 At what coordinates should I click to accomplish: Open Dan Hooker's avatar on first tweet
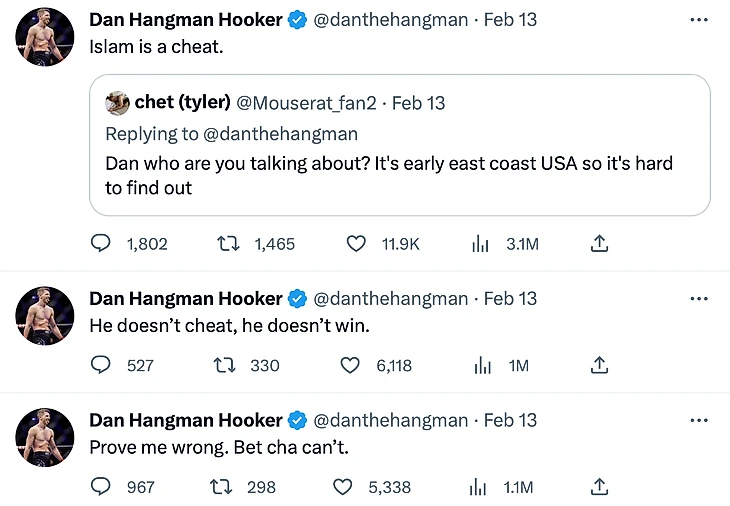tap(45, 37)
